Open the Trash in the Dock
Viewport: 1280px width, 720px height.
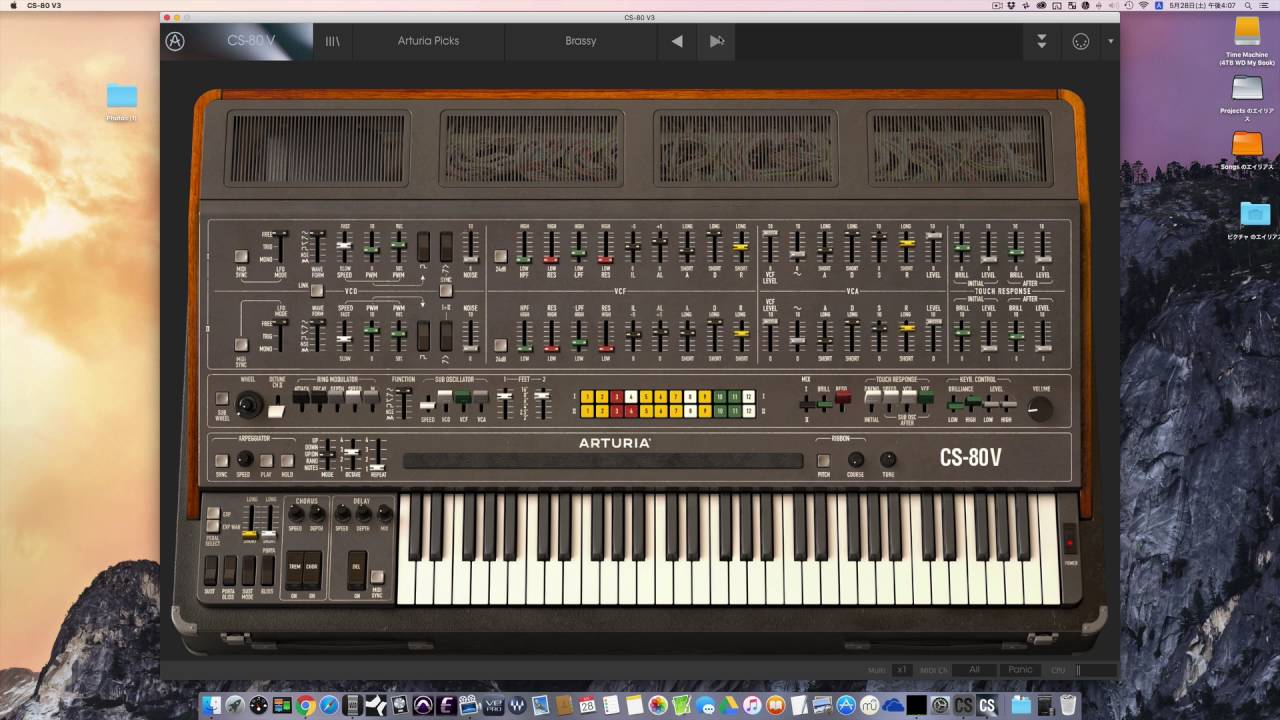click(1068, 705)
